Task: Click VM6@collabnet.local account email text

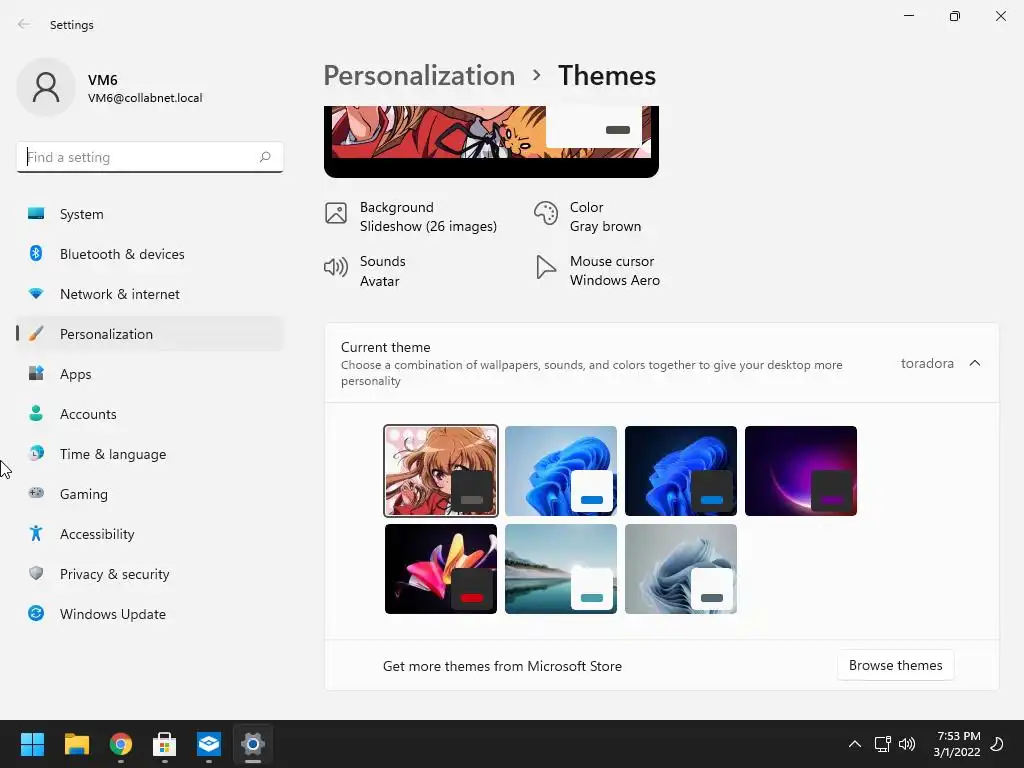Action: click(145, 98)
